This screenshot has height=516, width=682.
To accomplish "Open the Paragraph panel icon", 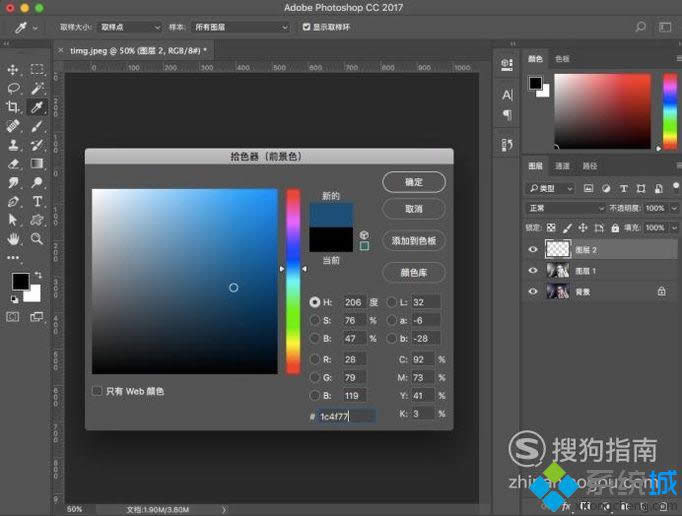I will pyautogui.click(x=507, y=115).
